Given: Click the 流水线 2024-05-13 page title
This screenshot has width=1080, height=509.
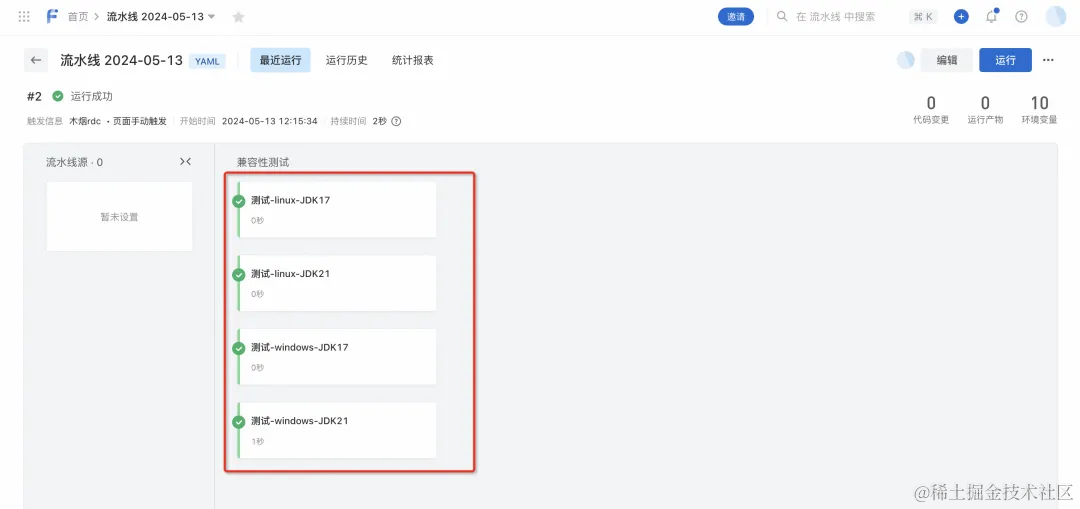Looking at the screenshot, I should [121, 60].
